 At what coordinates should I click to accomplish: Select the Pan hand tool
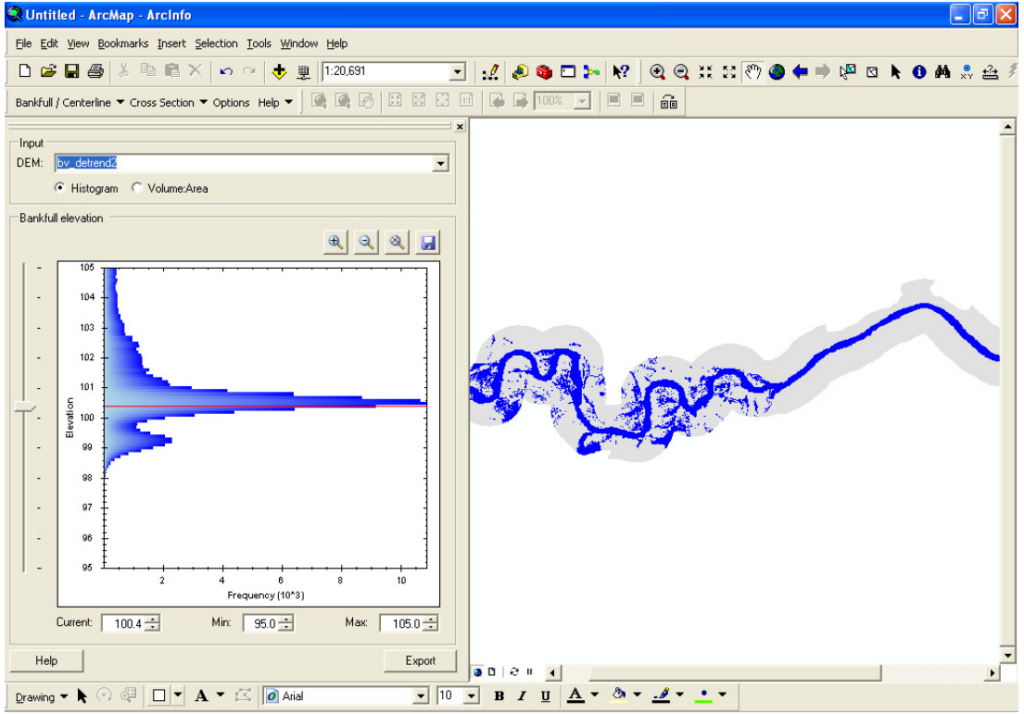(753, 72)
